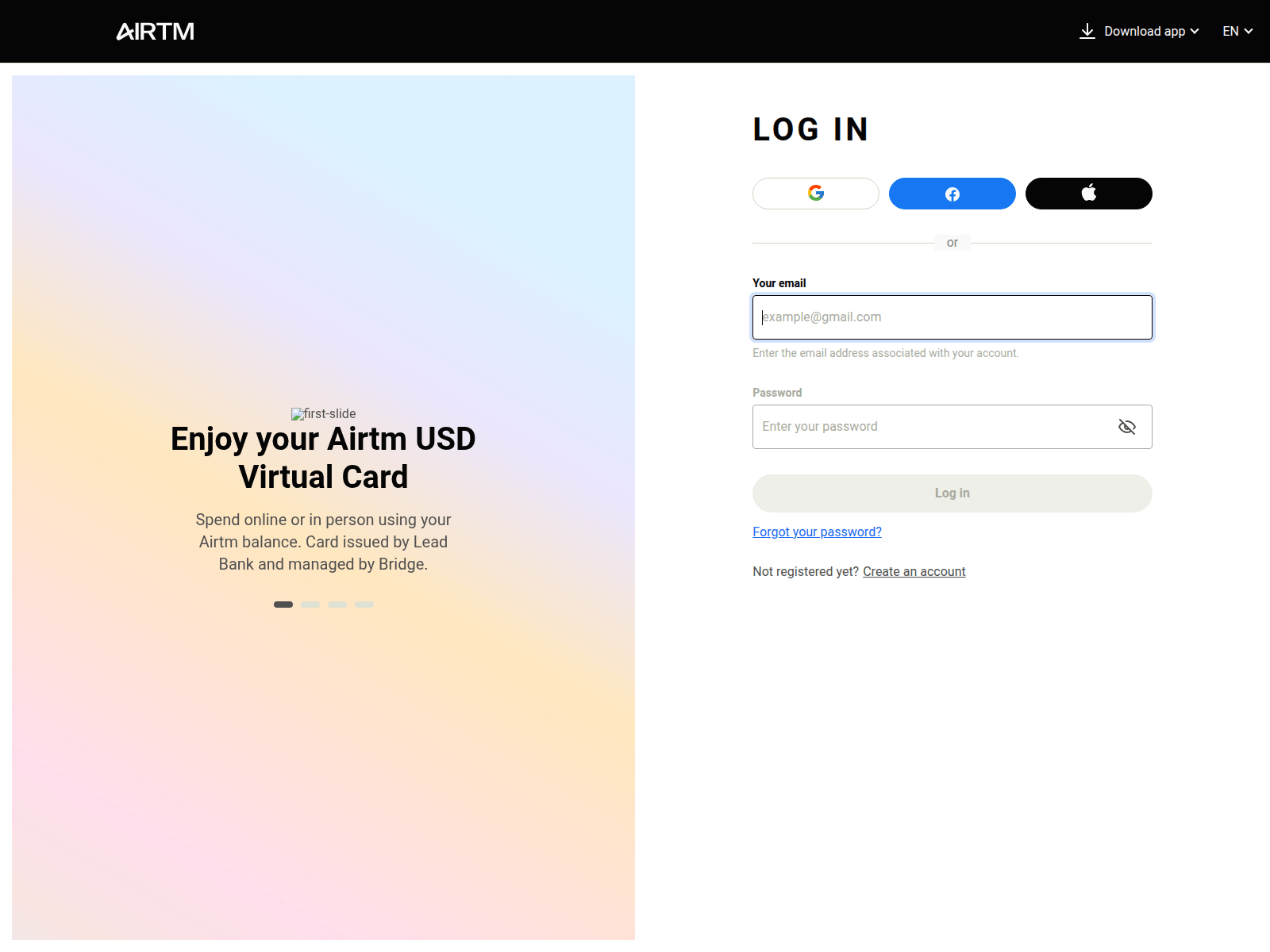Click the broken first-slide image
The image size is (1270, 952).
(323, 414)
